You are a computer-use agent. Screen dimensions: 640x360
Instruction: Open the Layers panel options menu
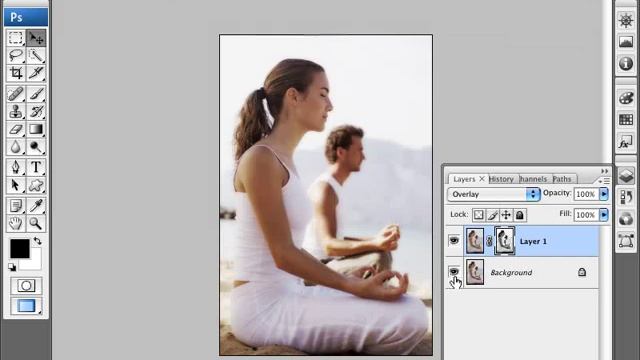click(605, 180)
